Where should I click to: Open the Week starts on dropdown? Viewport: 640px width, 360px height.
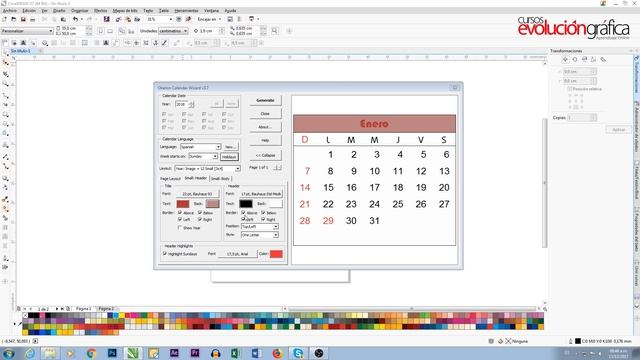click(203, 156)
